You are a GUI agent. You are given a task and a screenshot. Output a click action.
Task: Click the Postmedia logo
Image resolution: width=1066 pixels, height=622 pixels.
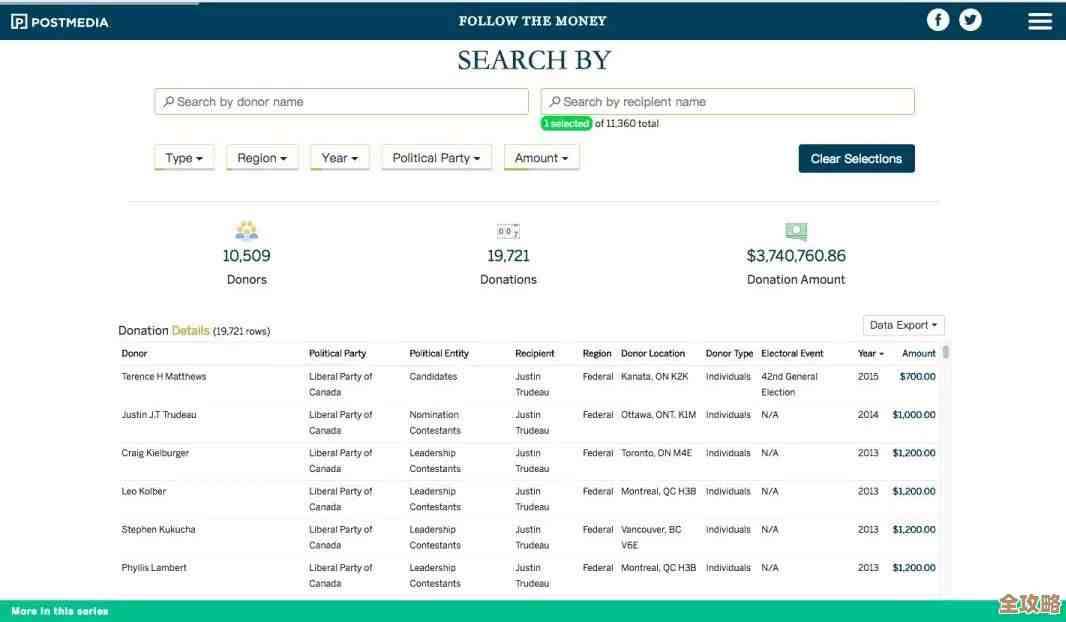tap(59, 22)
